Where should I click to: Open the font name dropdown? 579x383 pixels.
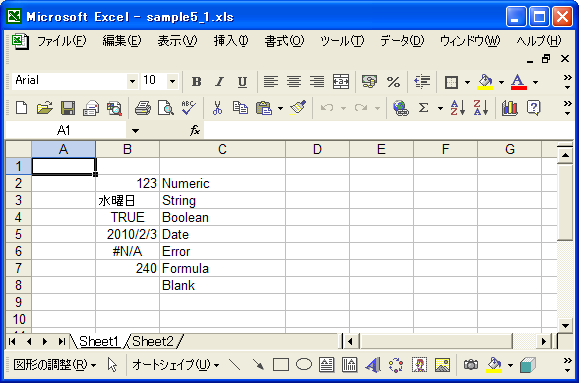(x=132, y=81)
